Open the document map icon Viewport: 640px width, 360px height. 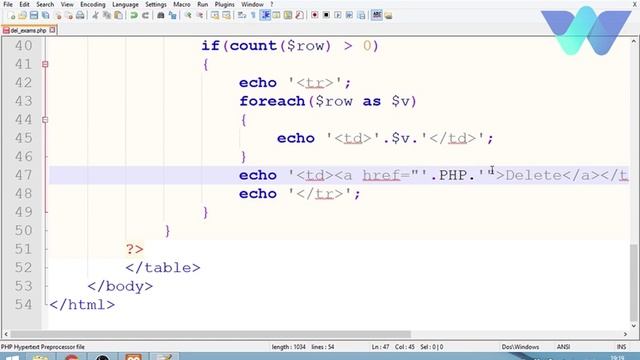[288, 16]
